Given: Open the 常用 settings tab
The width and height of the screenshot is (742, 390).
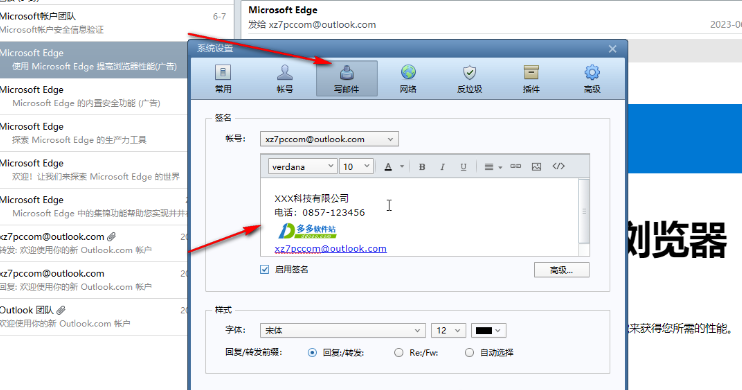Looking at the screenshot, I should pyautogui.click(x=223, y=79).
